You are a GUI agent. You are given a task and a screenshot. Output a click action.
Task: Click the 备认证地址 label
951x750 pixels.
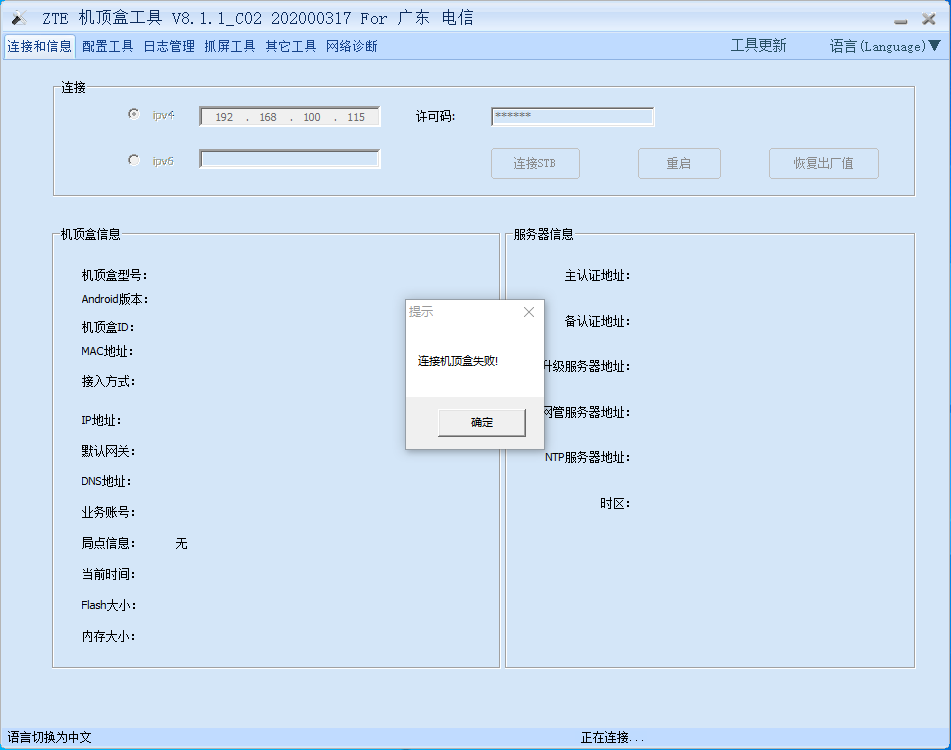pos(597,321)
